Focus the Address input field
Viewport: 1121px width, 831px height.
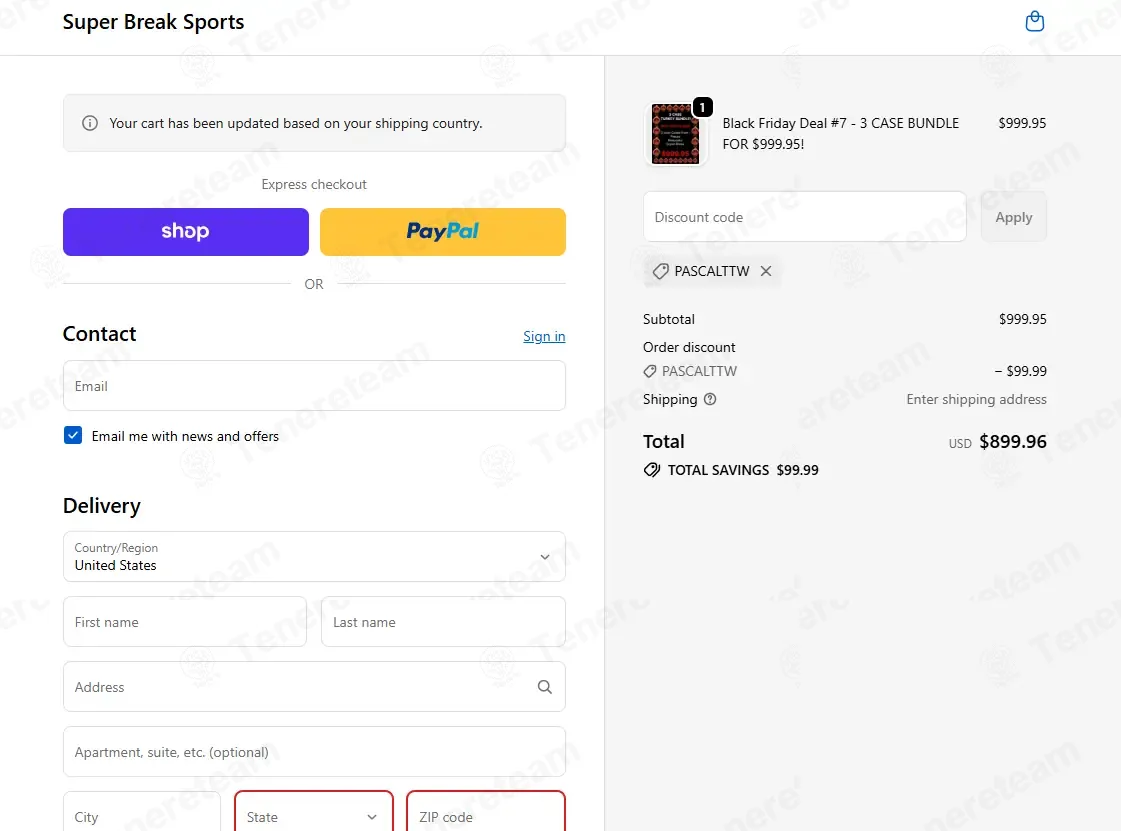314,687
